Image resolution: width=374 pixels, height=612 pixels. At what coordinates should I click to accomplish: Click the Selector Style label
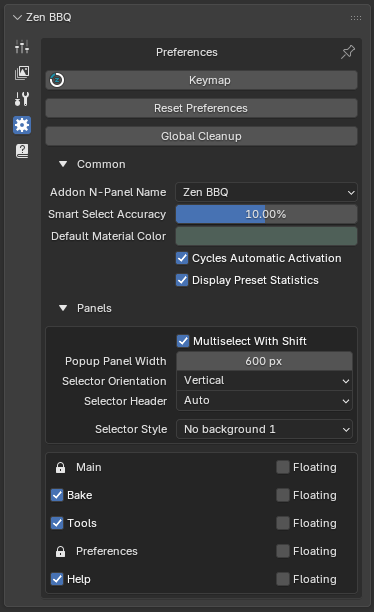click(x=131, y=429)
